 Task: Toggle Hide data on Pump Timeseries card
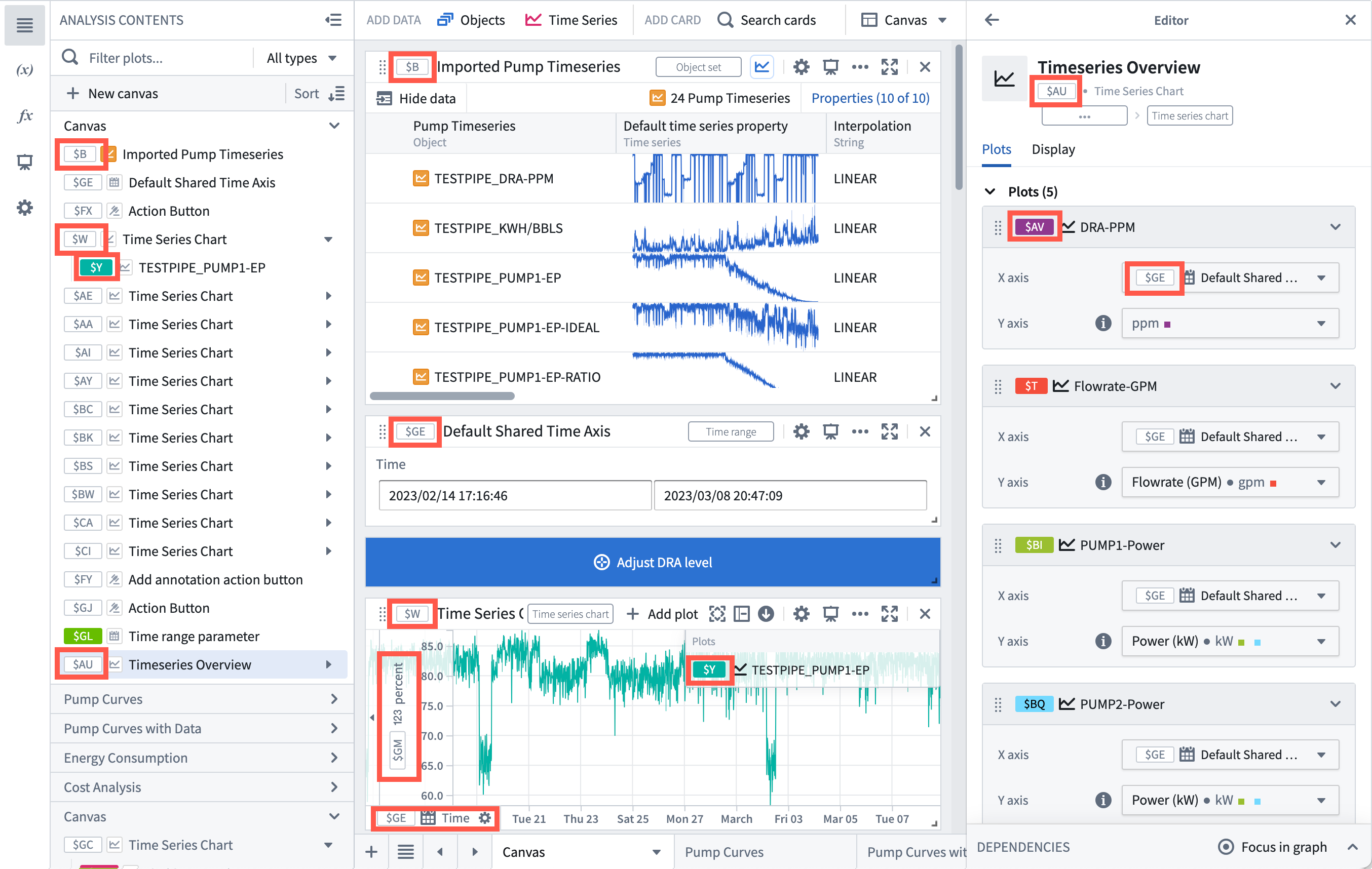coord(416,99)
